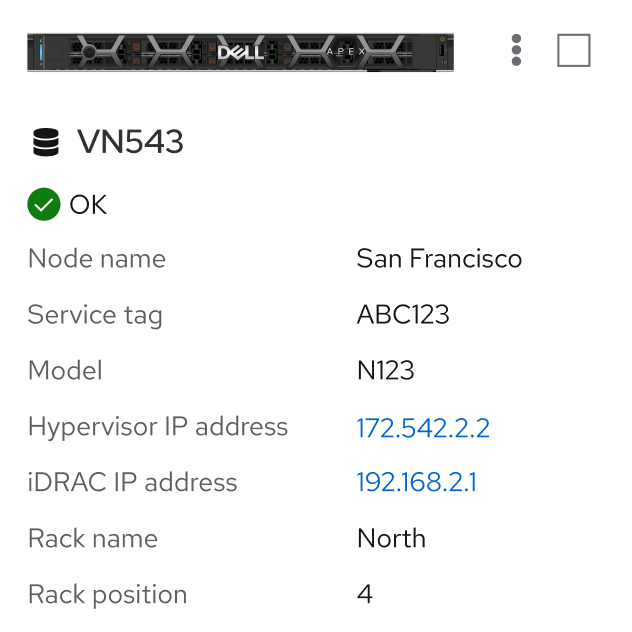632x632 pixels.
Task: Click the ABC123 service tag value
Action: 403,315
